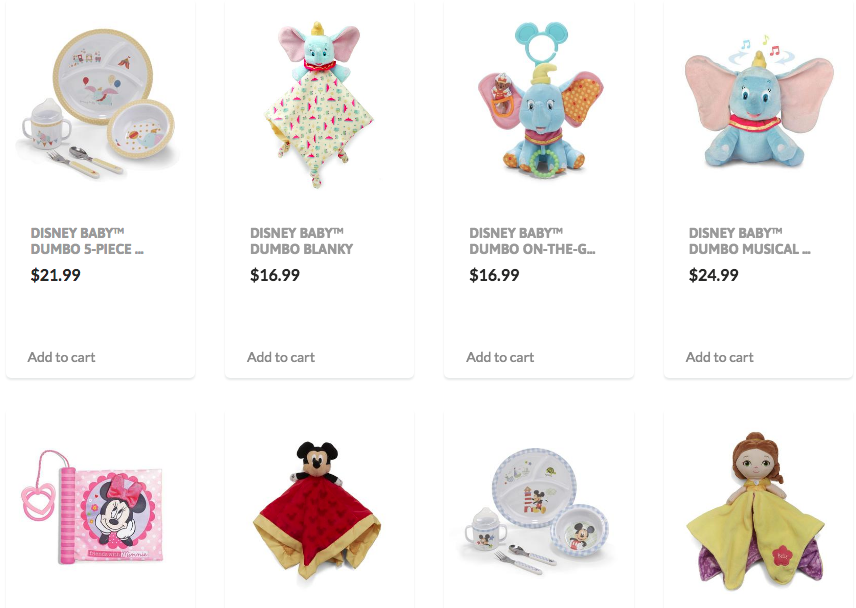Select the $24.99 price of Dumbo Musical

point(714,275)
